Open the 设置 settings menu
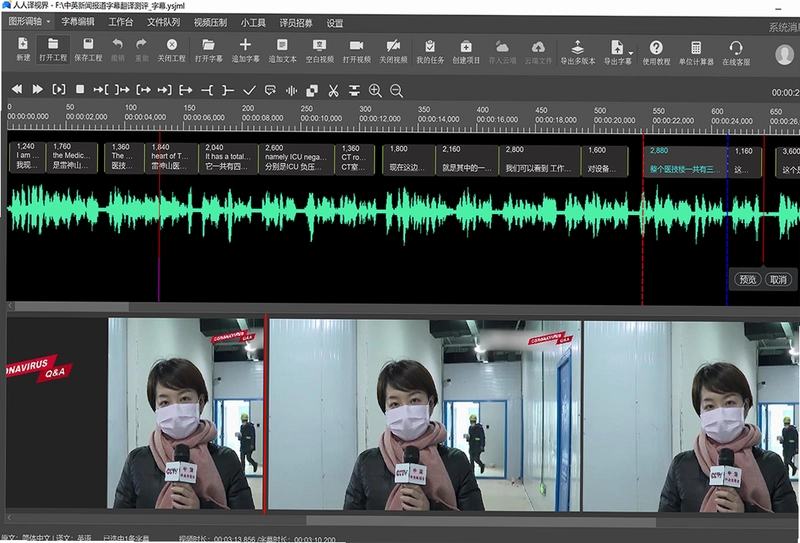 [x=335, y=23]
